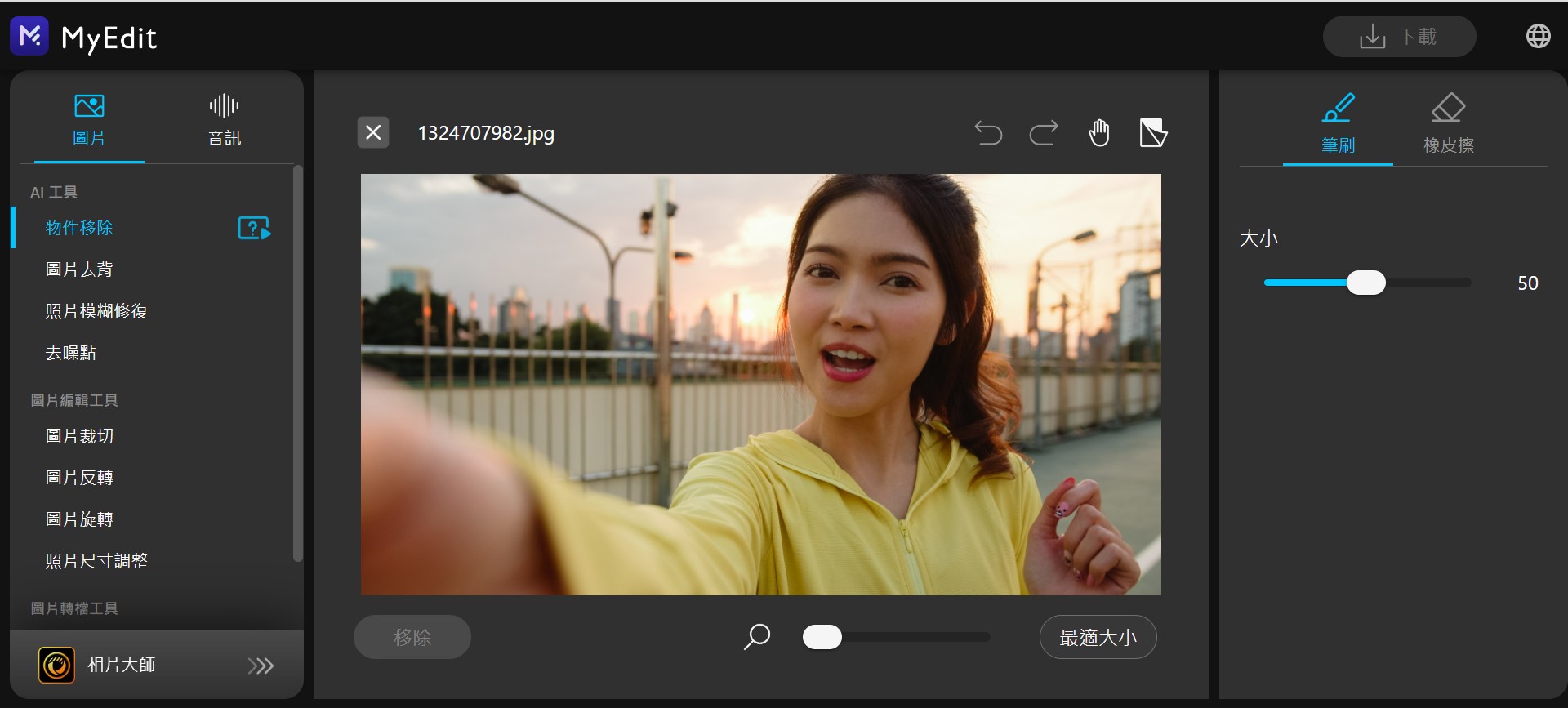This screenshot has width=1568, height=708.
Task: Select the 筆刷 brush tab
Action: (x=1338, y=124)
